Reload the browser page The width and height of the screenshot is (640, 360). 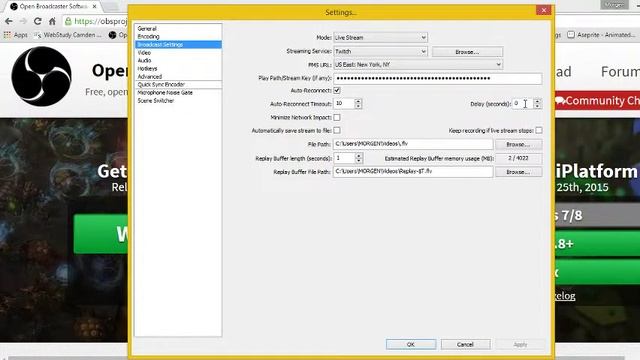(38, 21)
